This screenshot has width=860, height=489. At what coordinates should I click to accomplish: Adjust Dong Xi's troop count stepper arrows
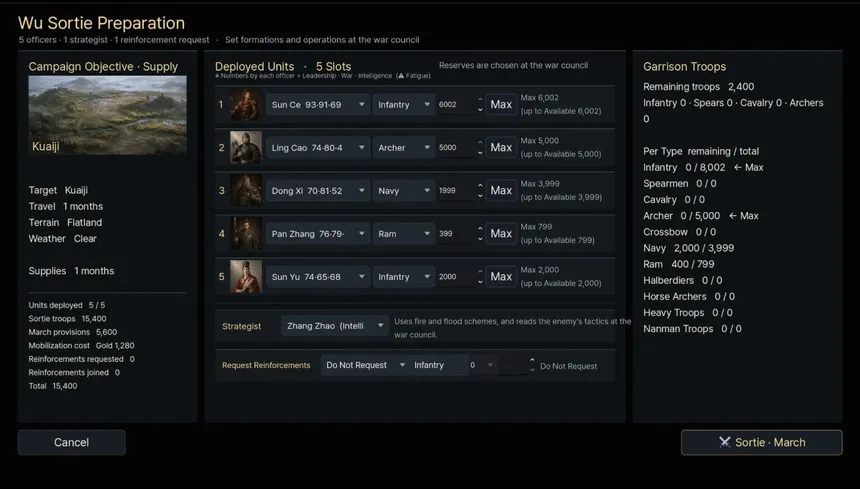coord(480,191)
